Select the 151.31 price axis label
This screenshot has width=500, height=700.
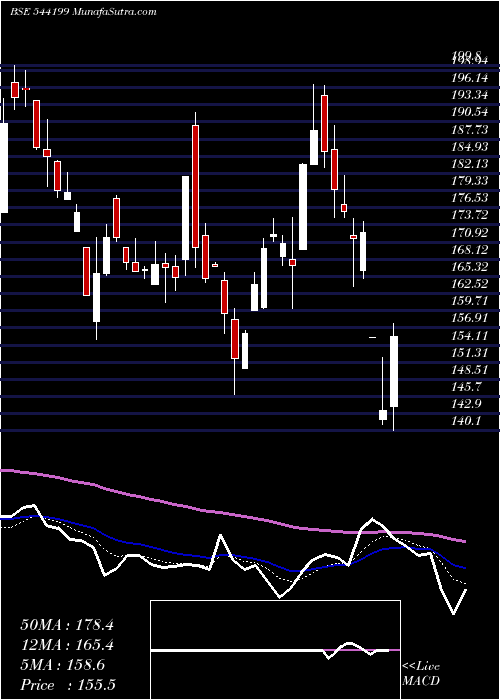point(471,352)
